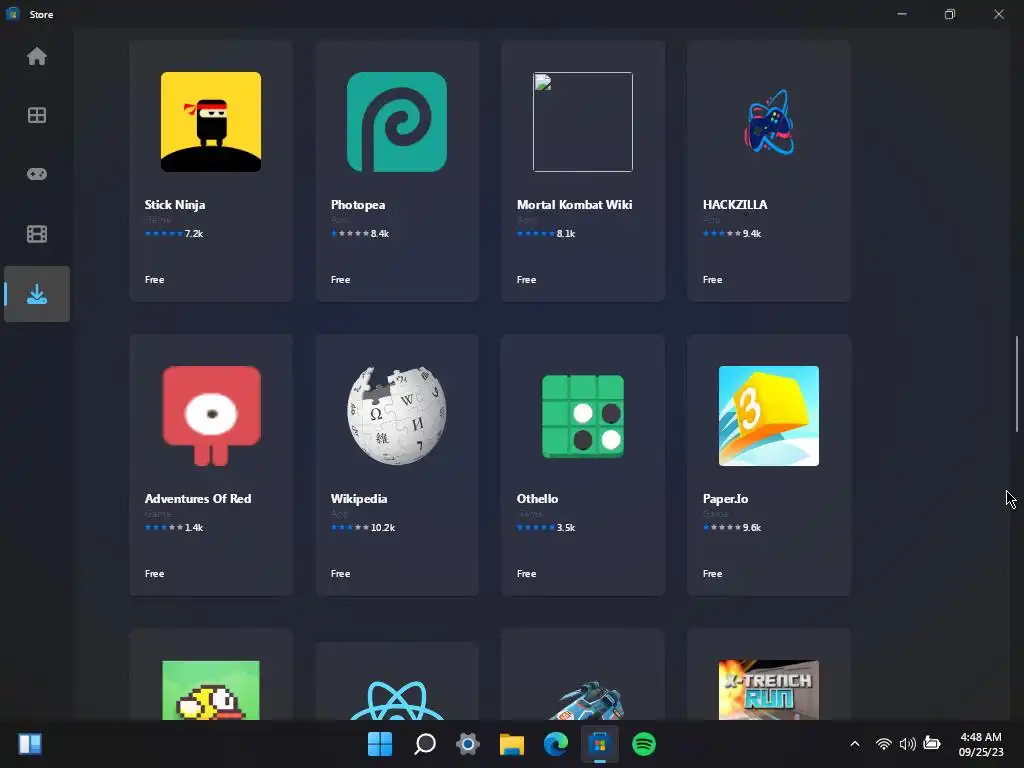Open the Stick Ninja app icon
Viewport: 1024px width, 768px height.
pyautogui.click(x=211, y=122)
